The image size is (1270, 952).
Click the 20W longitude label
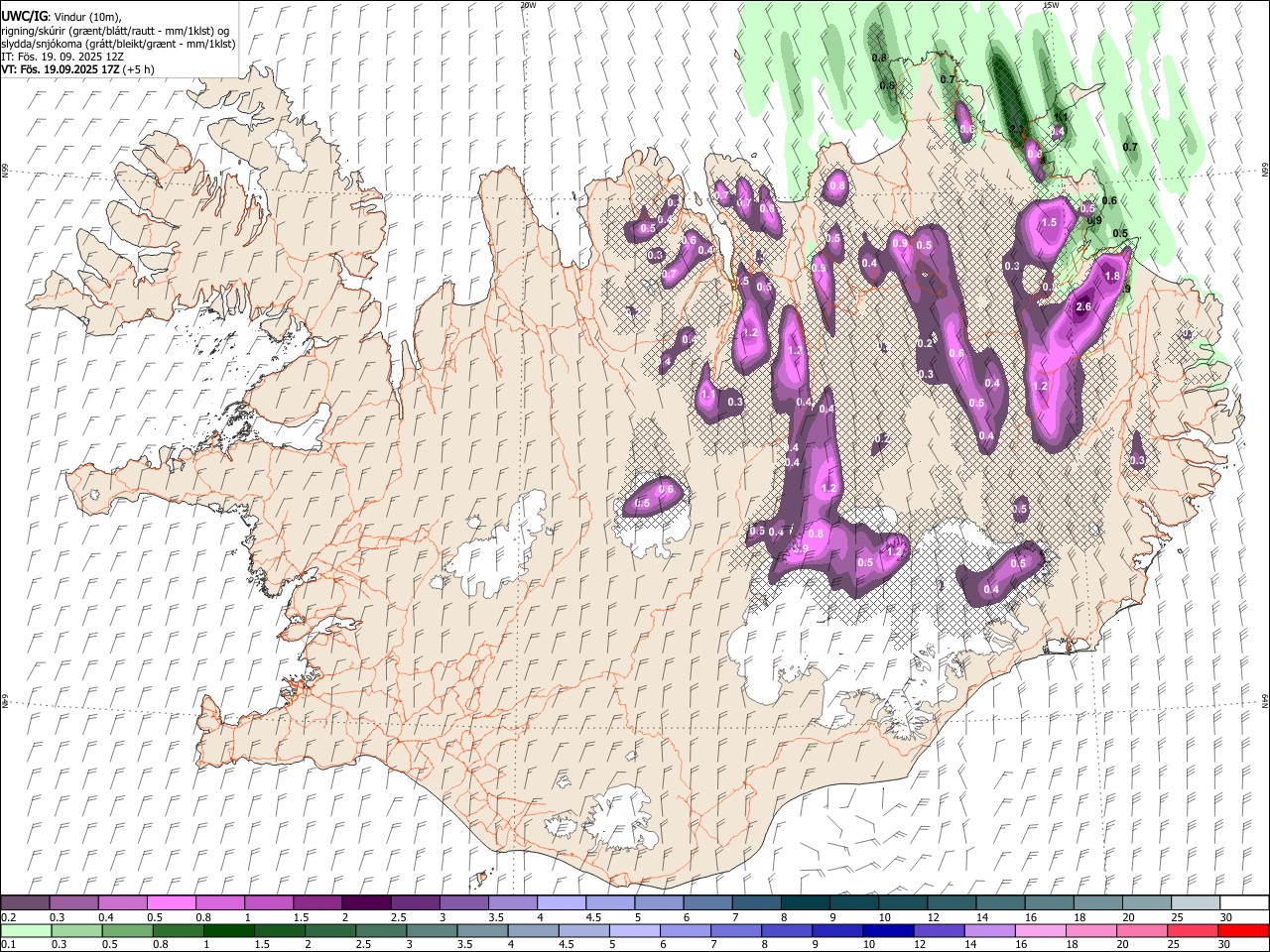click(x=528, y=5)
